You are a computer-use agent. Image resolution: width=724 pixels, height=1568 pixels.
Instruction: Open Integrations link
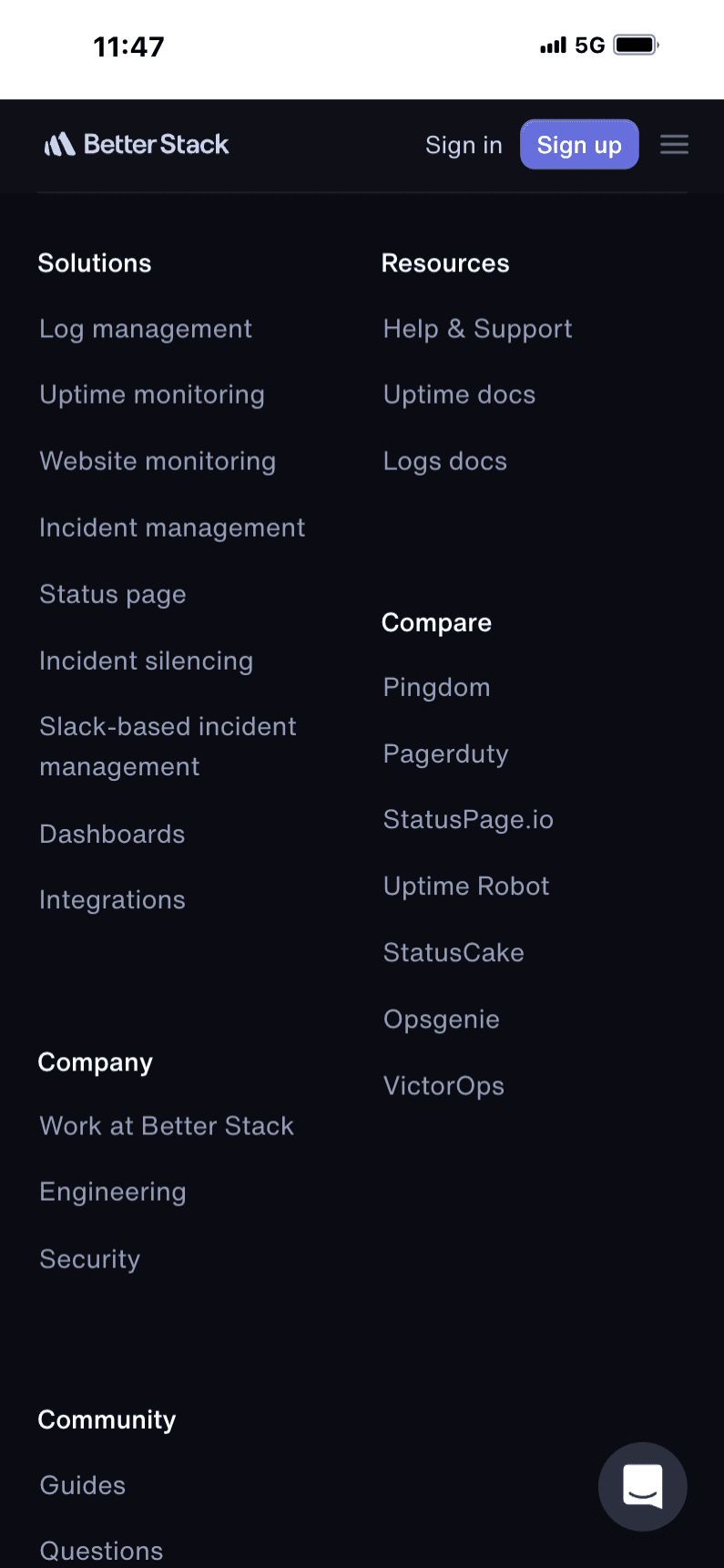(x=112, y=900)
